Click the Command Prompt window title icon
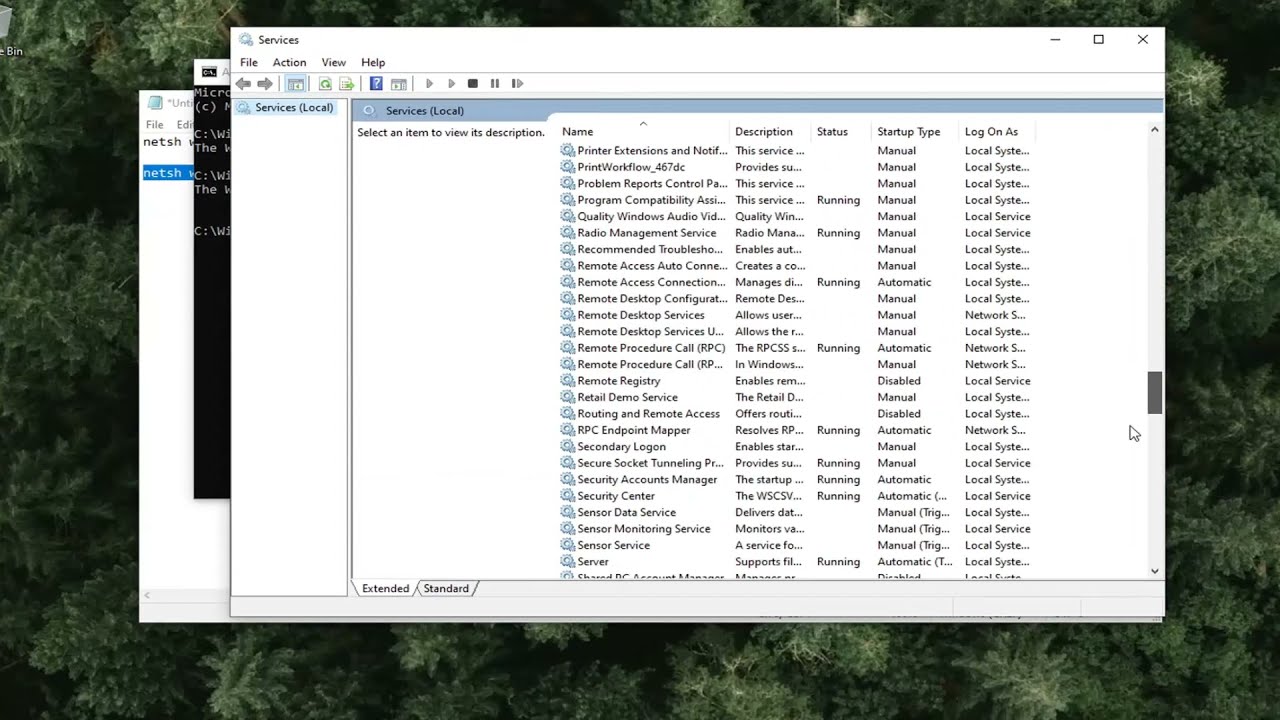The height and width of the screenshot is (720, 1280). [x=209, y=72]
